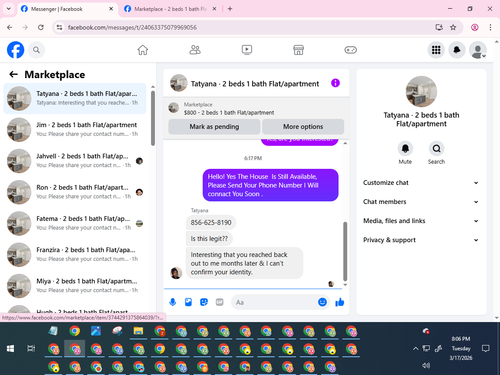500x375 pixels.
Task: Choose a GIF icon
Action: [x=219, y=302]
